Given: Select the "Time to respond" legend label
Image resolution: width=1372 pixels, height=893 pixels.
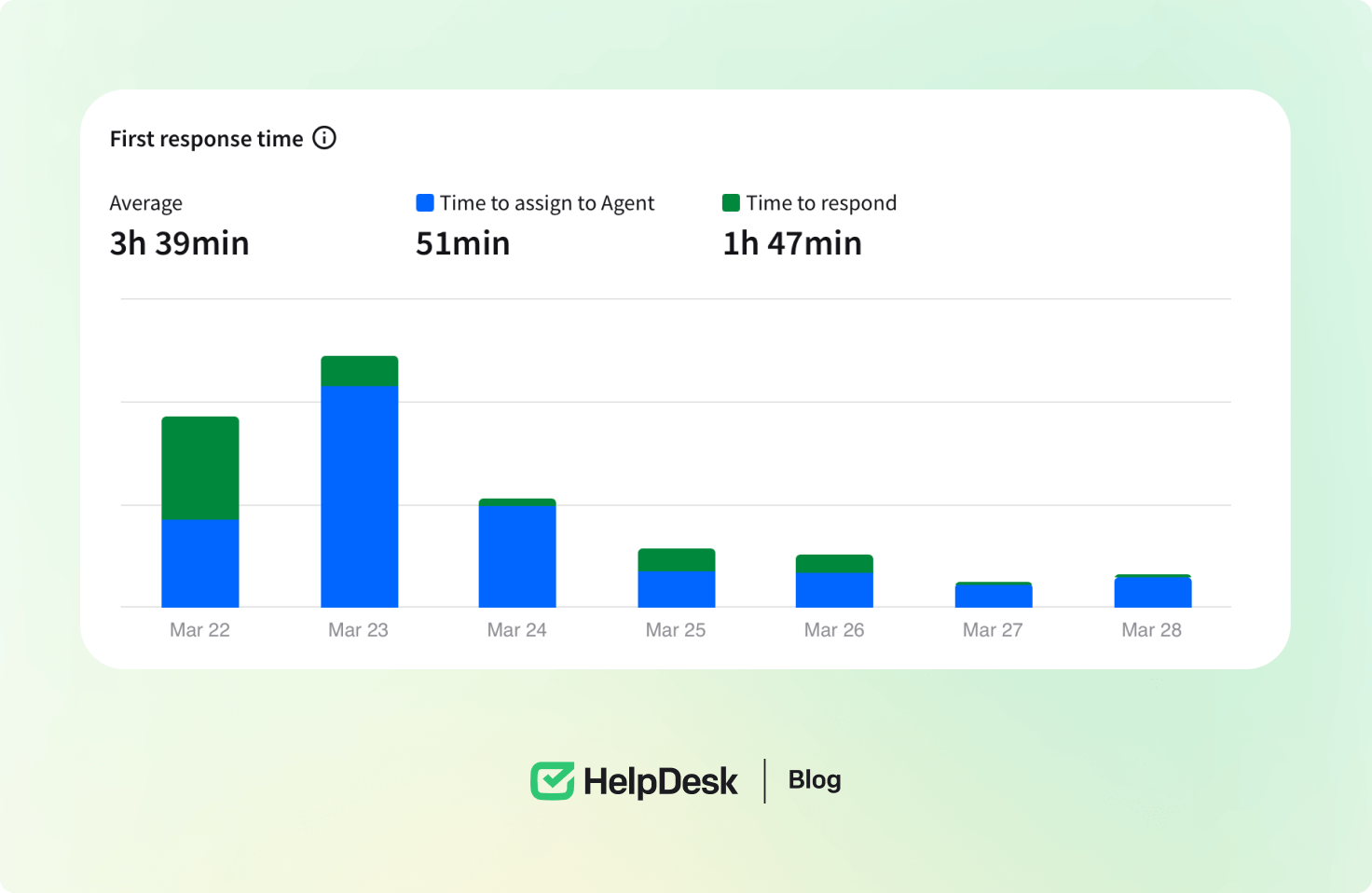Looking at the screenshot, I should click(x=821, y=203).
